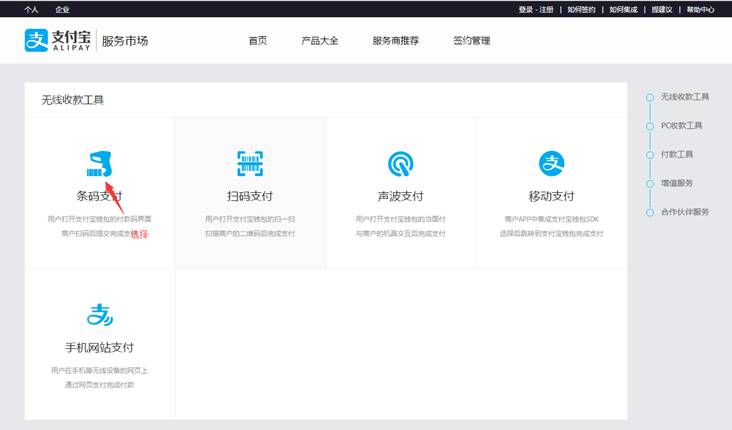The image size is (732, 430).
Task: Click the 声波支付 sound wave icon
Action: 401,164
